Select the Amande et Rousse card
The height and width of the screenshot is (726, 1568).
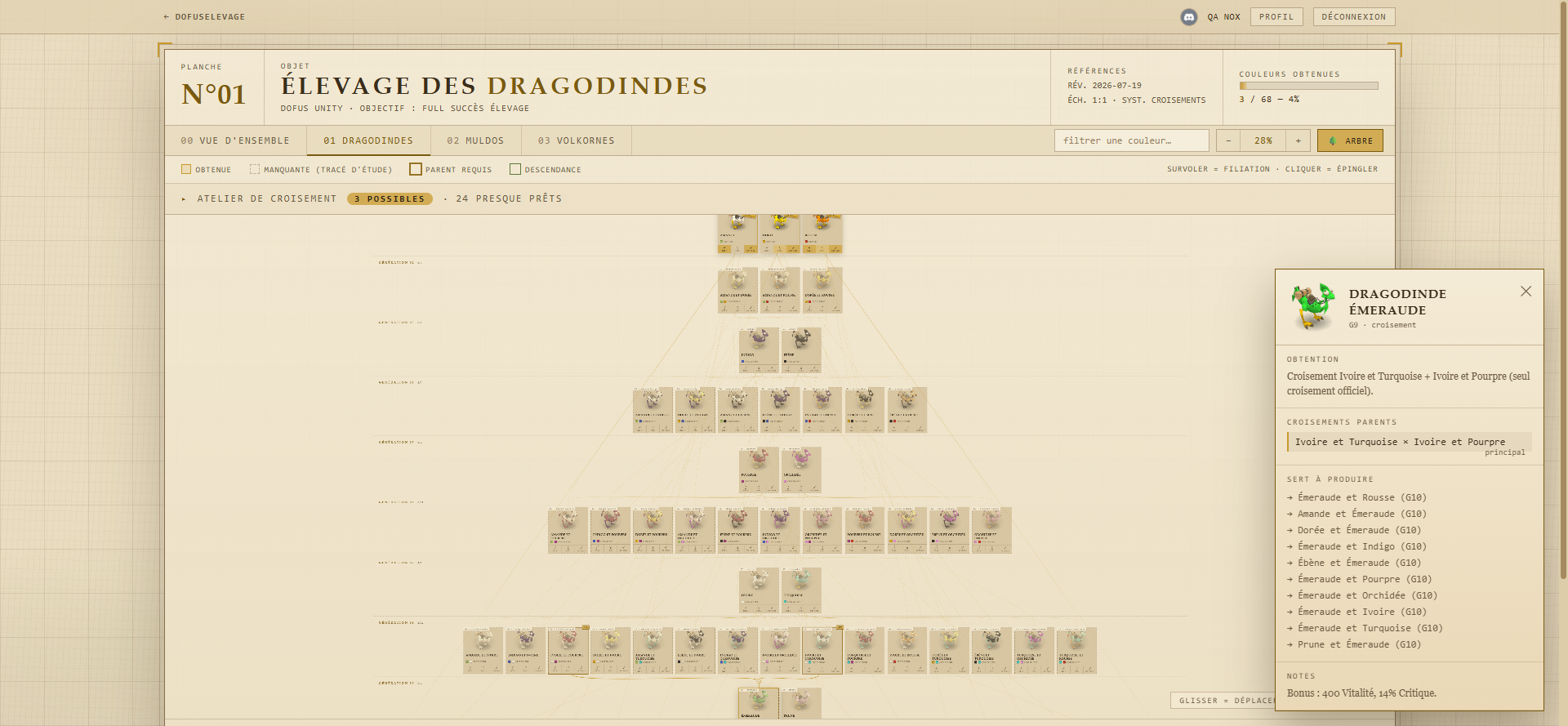(780, 290)
